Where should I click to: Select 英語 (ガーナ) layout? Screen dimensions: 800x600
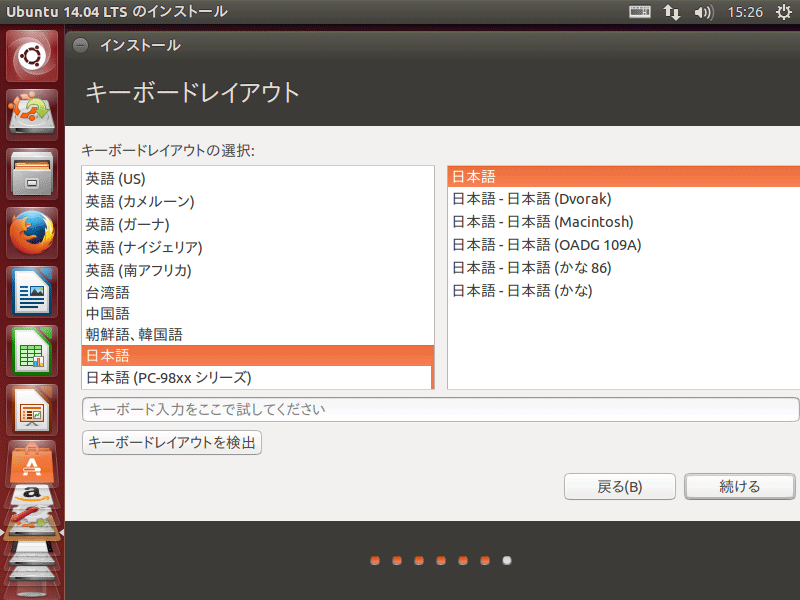[x=257, y=224]
